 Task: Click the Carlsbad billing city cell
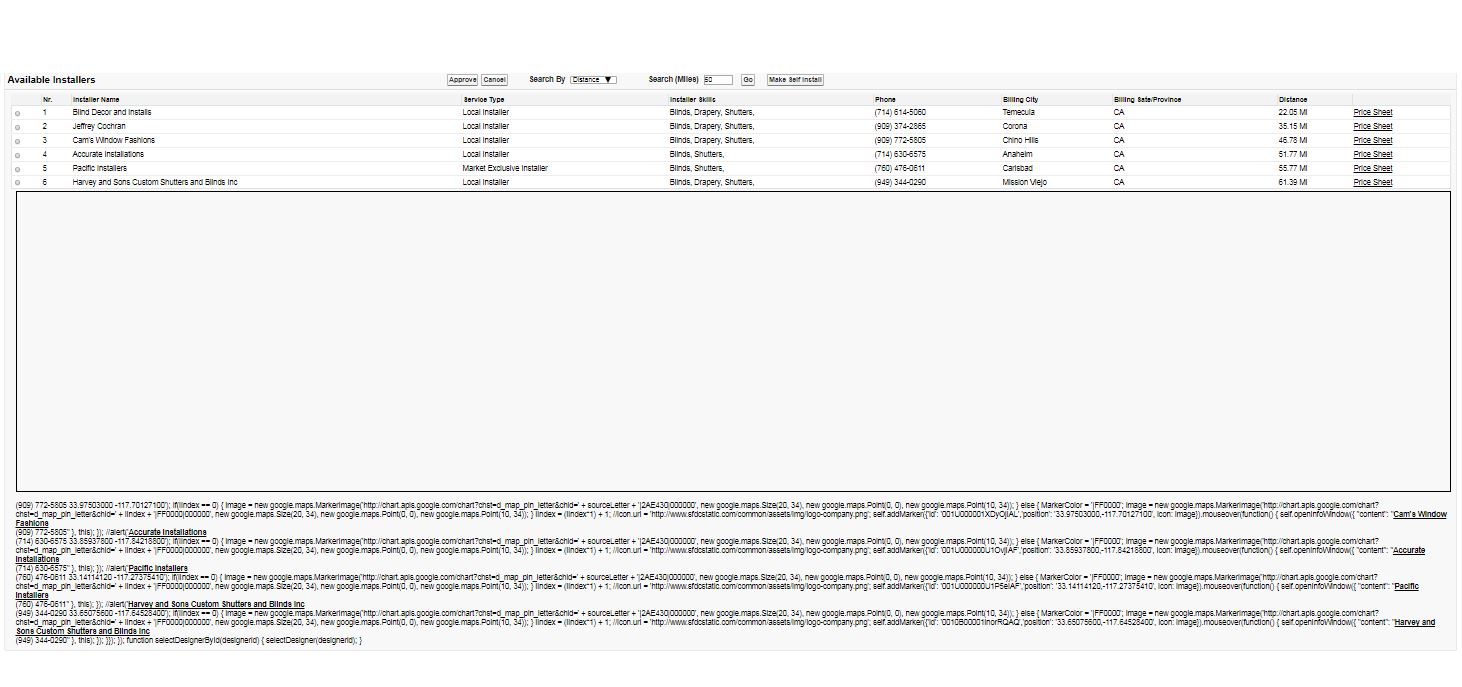coord(1018,168)
